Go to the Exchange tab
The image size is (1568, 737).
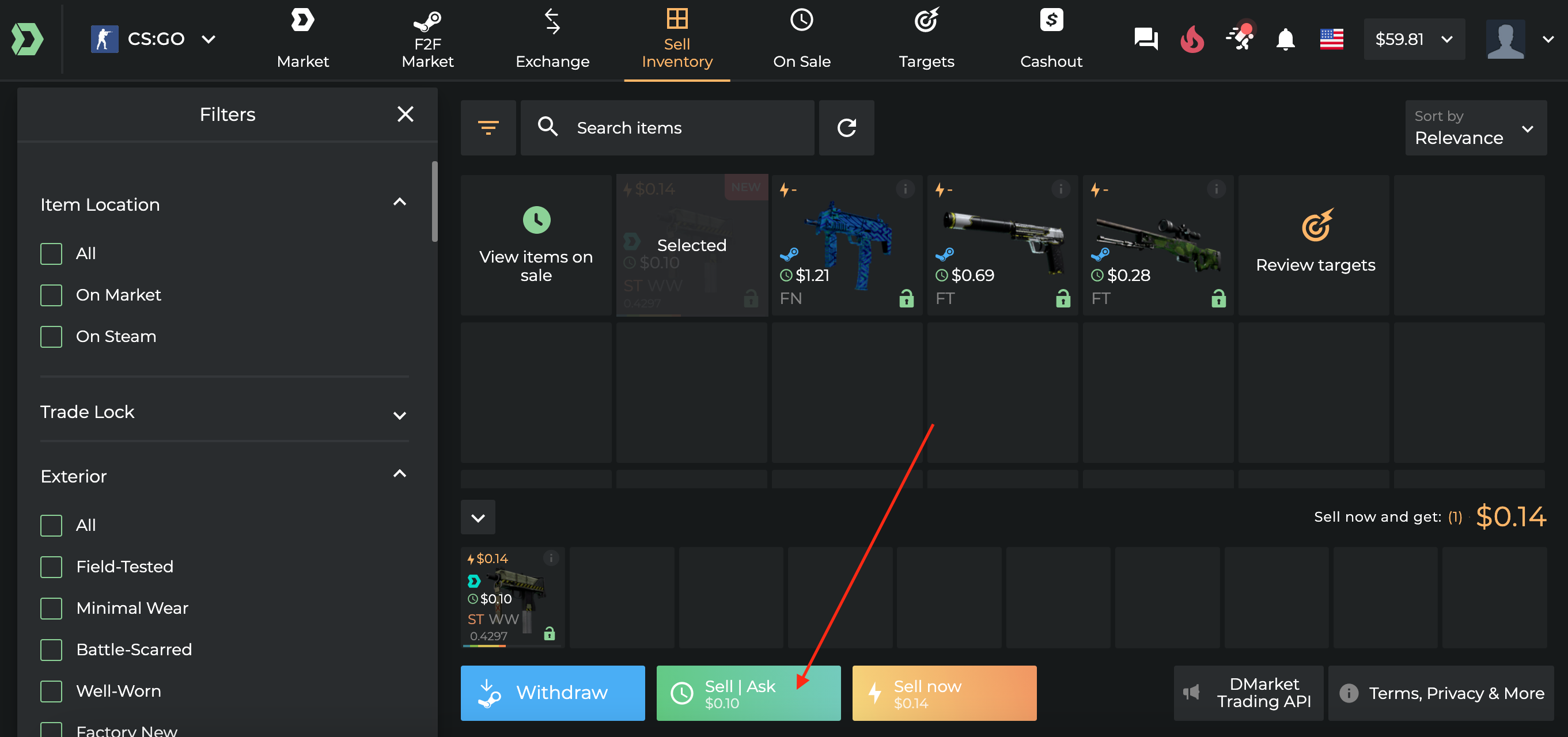(552, 40)
